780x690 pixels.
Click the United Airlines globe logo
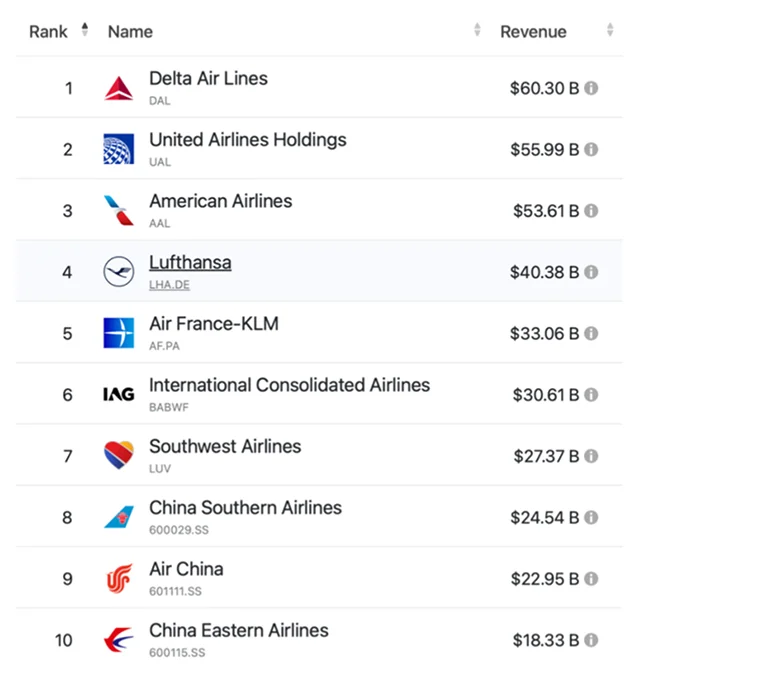click(118, 149)
